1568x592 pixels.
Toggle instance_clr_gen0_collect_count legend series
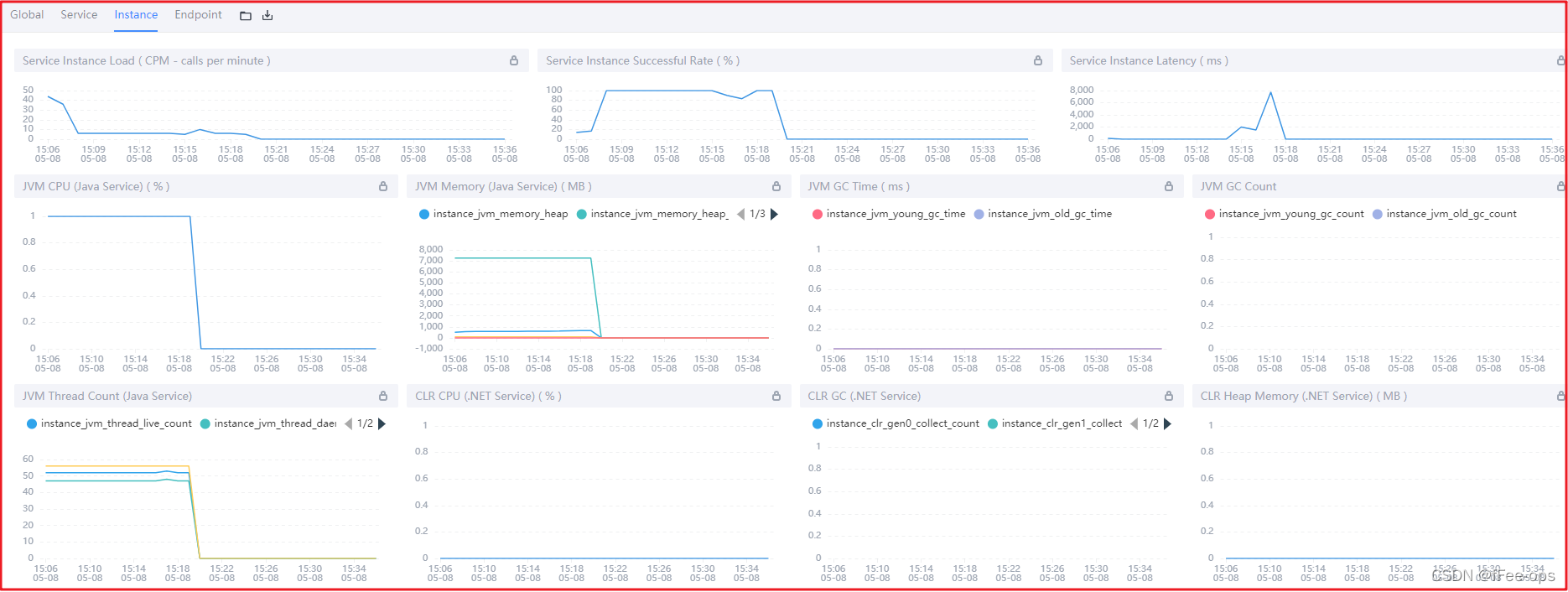pyautogui.click(x=896, y=423)
